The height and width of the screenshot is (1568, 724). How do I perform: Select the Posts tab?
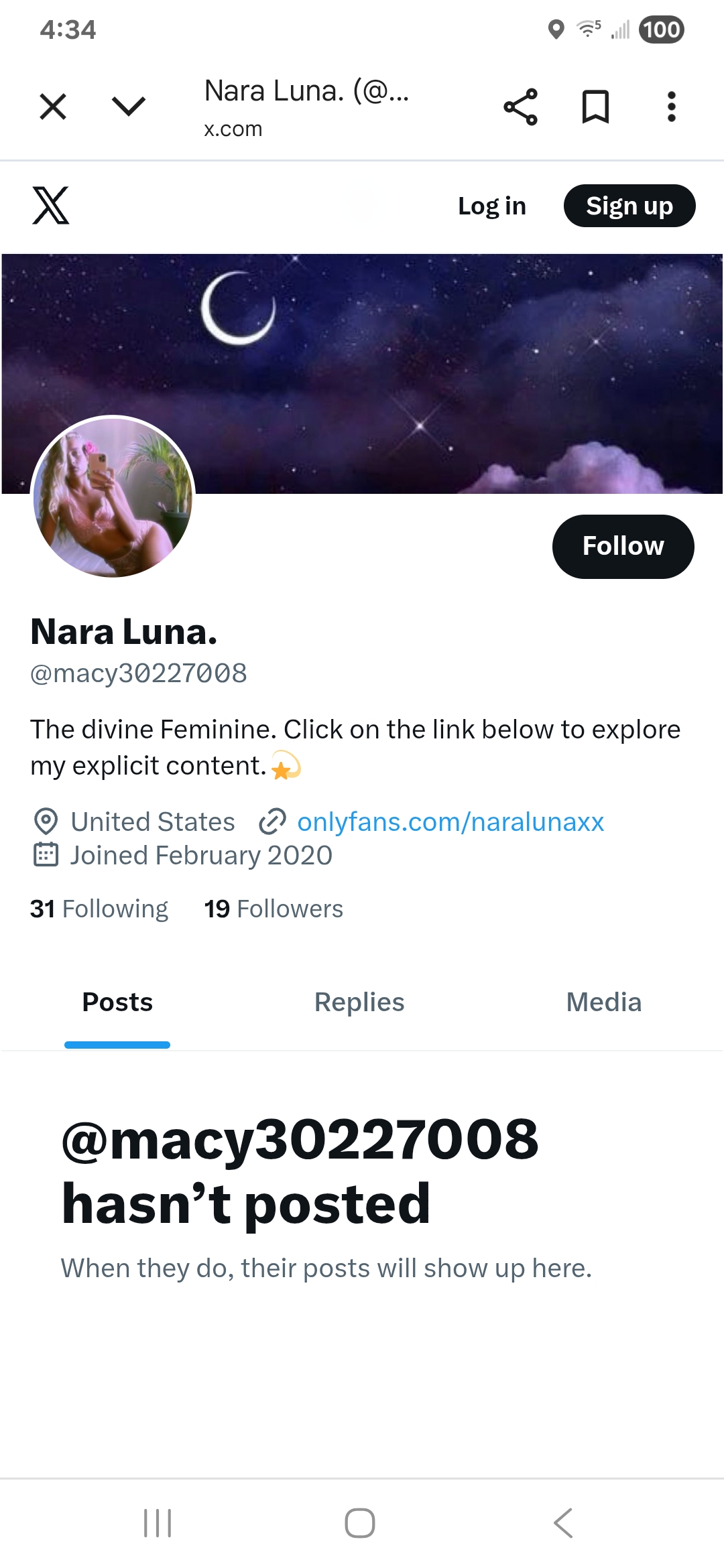point(117,1002)
